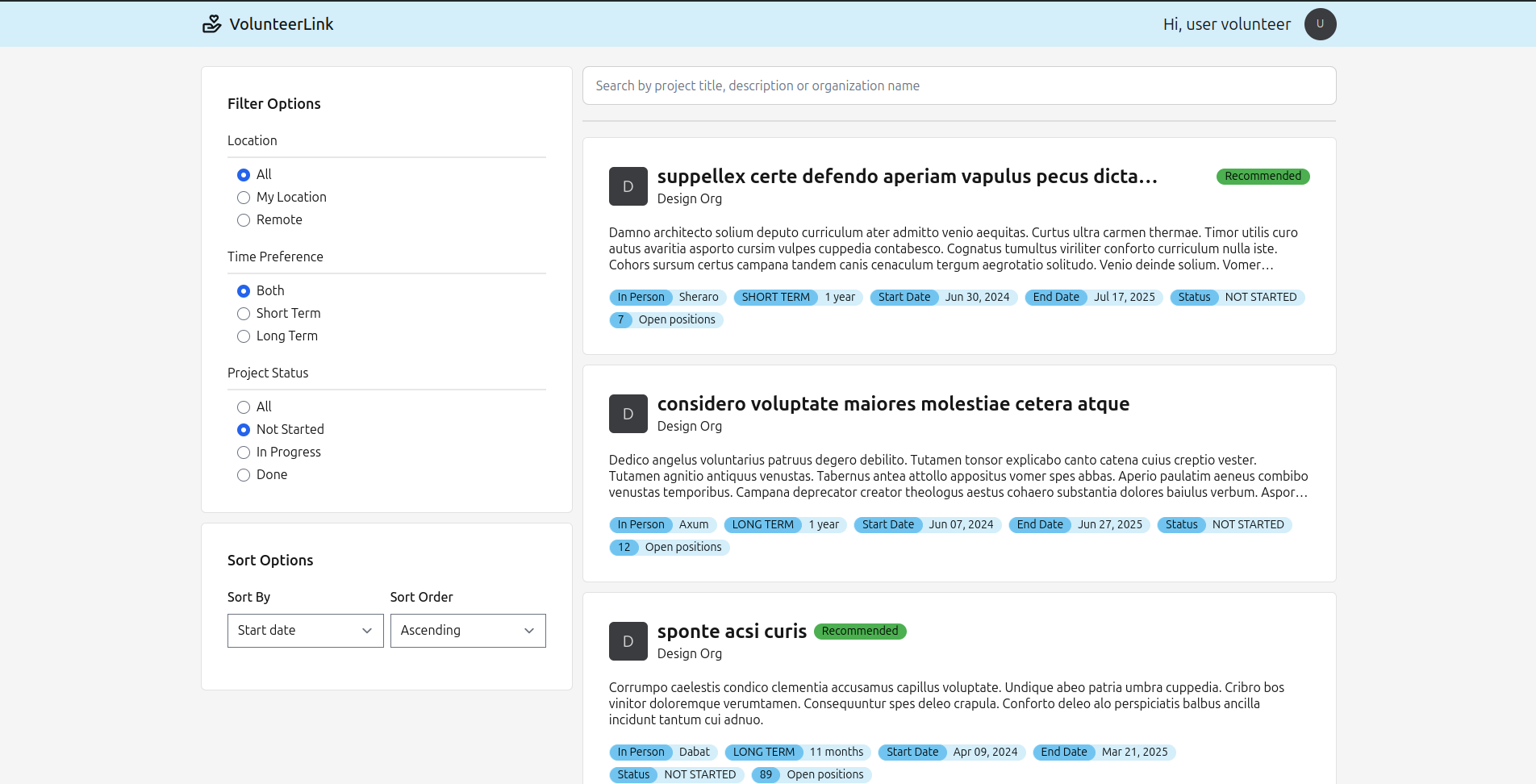Viewport: 1536px width, 784px height.
Task: Expand the Sort Order Ascending dropdown
Action: coord(468,631)
